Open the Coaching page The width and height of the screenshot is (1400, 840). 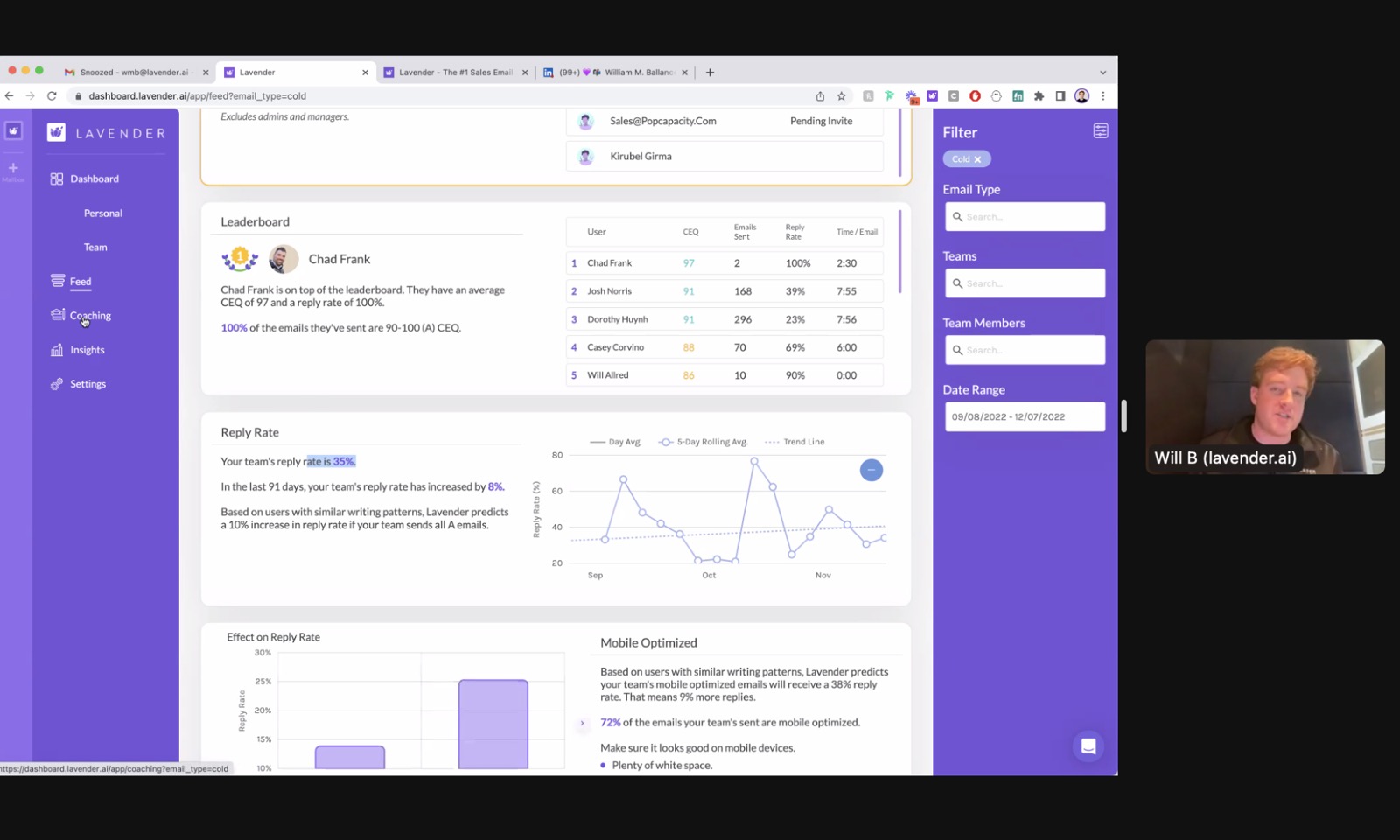point(80,316)
